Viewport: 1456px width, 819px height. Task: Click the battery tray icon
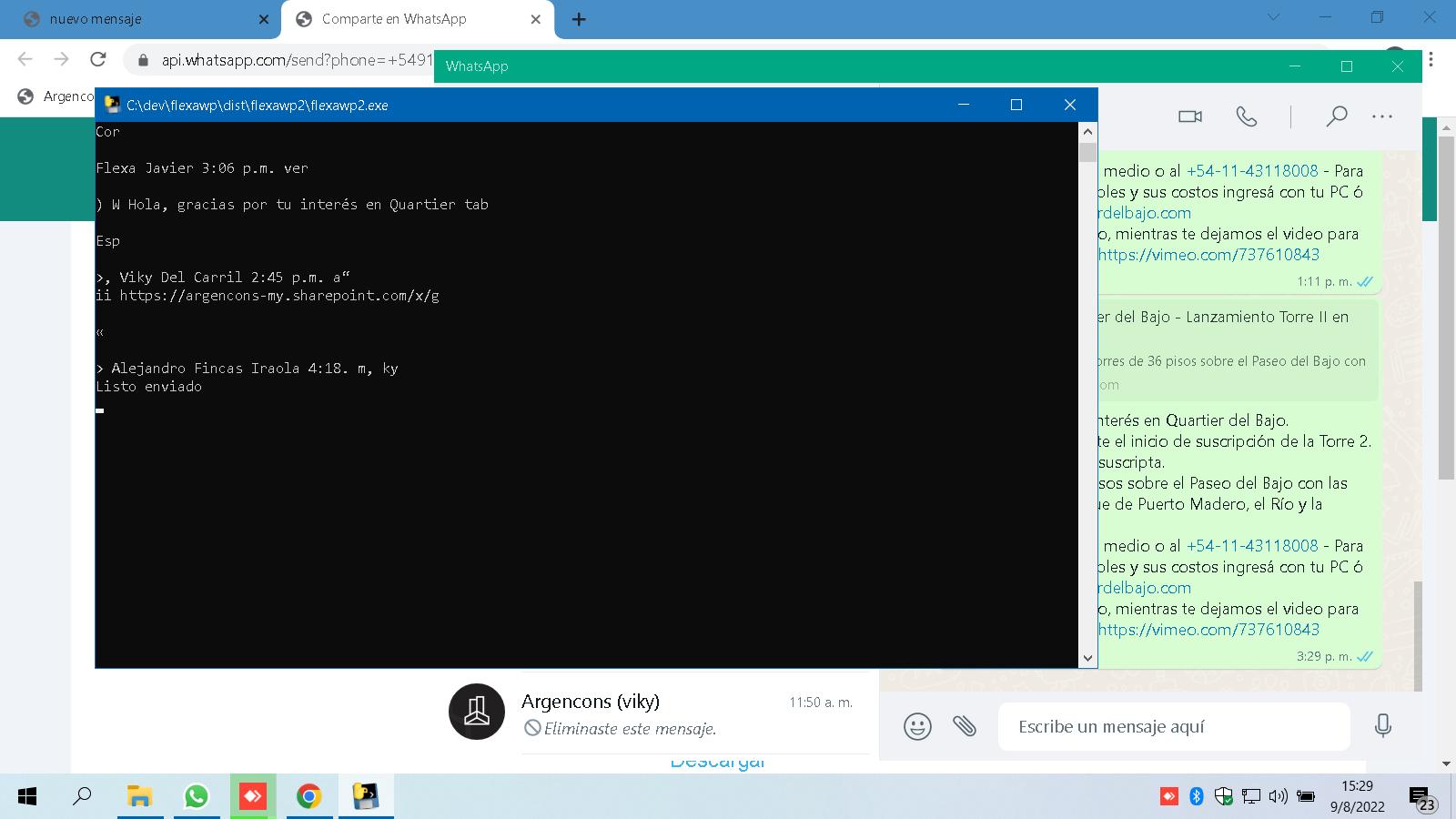coord(1306,796)
